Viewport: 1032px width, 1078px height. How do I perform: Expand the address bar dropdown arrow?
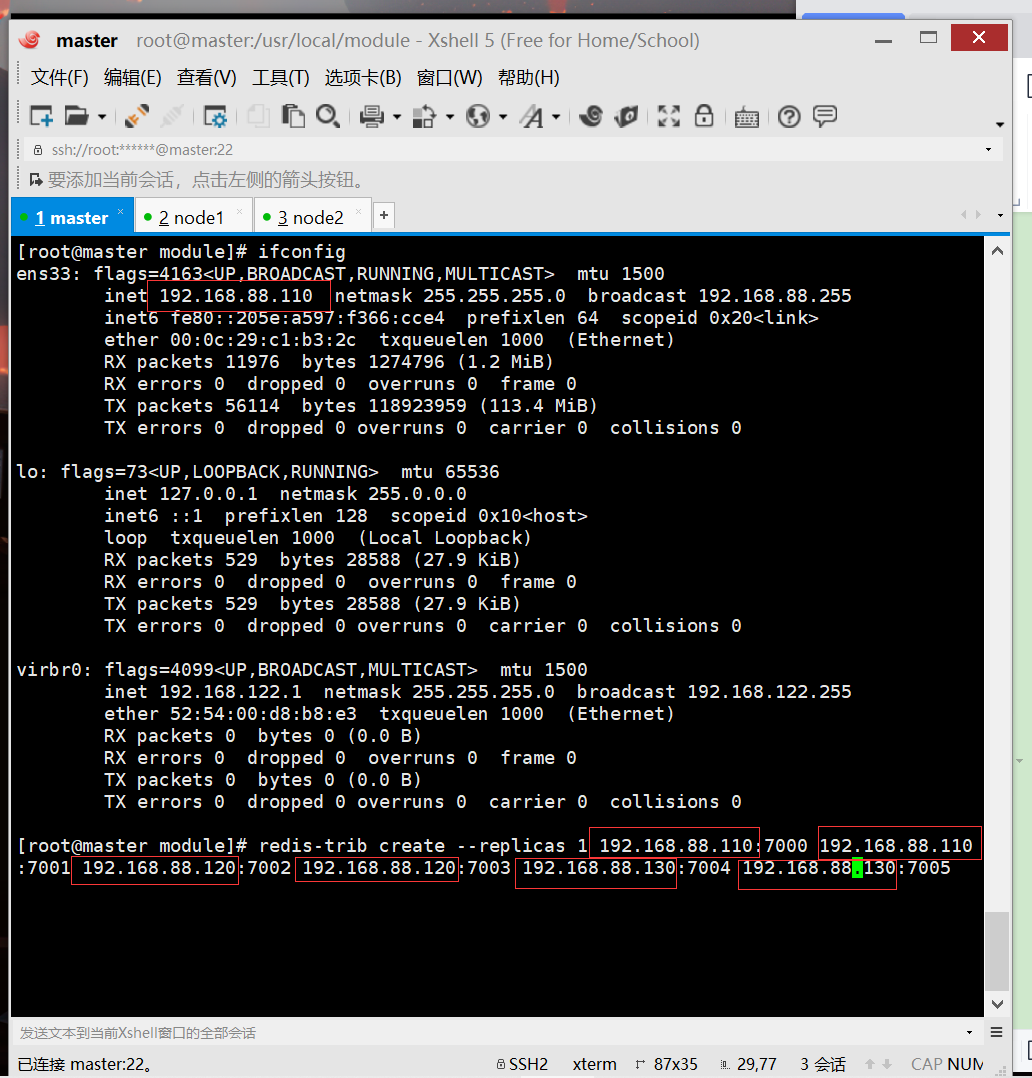989,150
